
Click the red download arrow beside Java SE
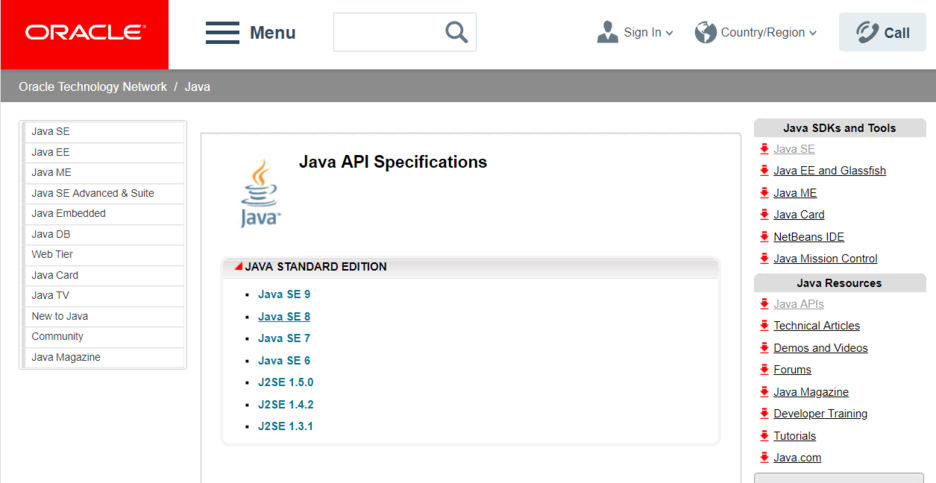point(764,149)
